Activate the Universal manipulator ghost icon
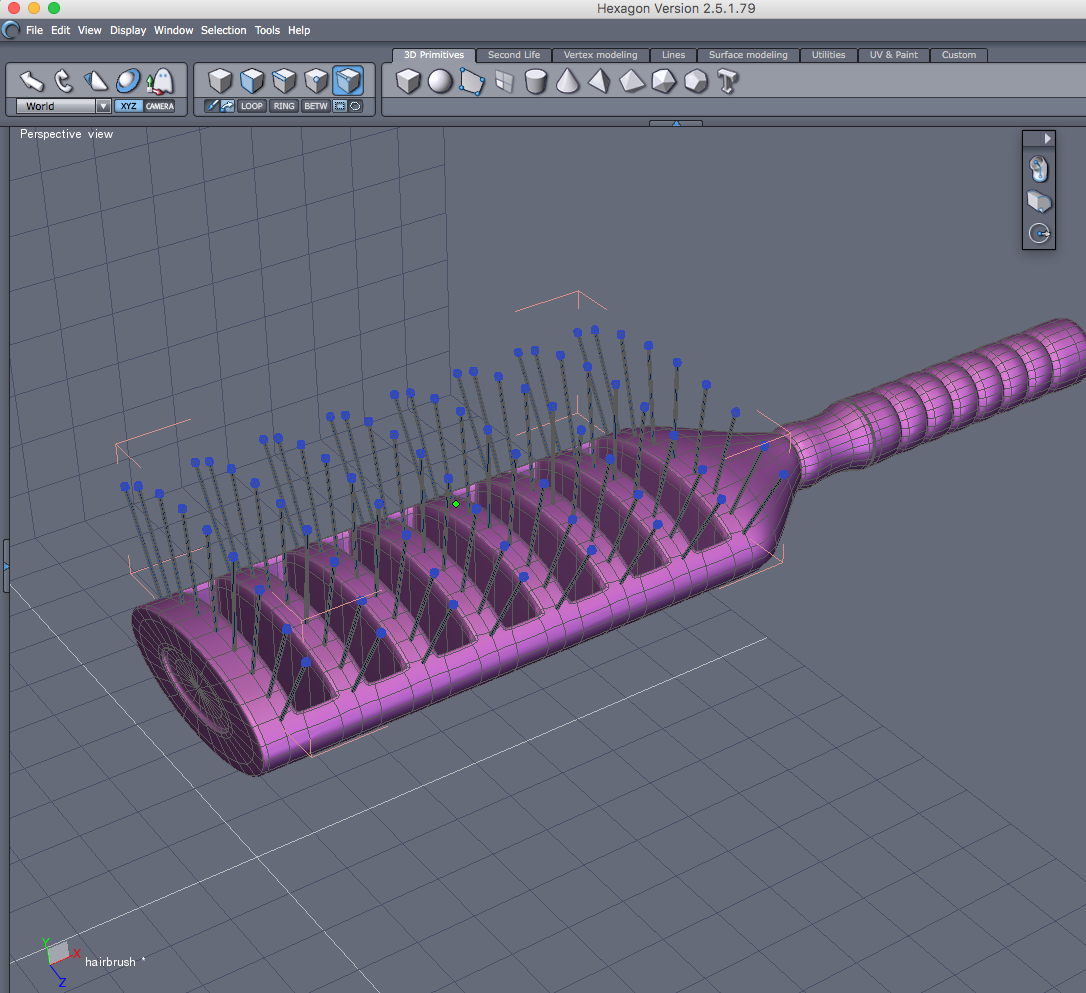The image size is (1086, 993). (160, 81)
